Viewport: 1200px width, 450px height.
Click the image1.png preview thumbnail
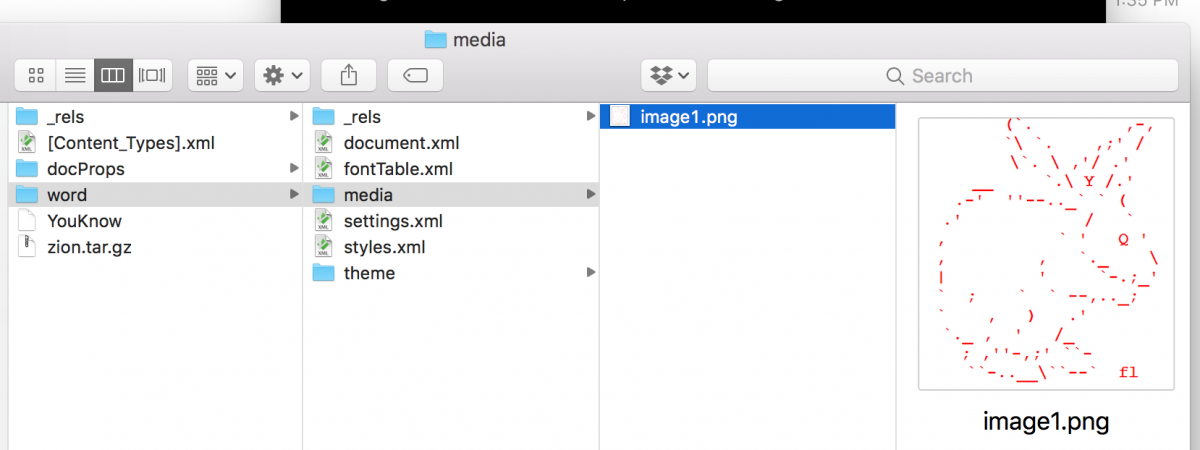1045,254
